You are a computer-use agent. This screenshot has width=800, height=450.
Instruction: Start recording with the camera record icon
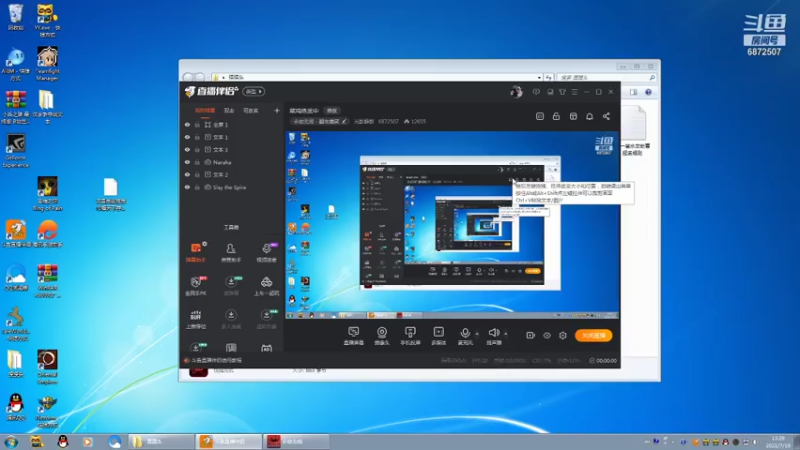[x=531, y=335]
